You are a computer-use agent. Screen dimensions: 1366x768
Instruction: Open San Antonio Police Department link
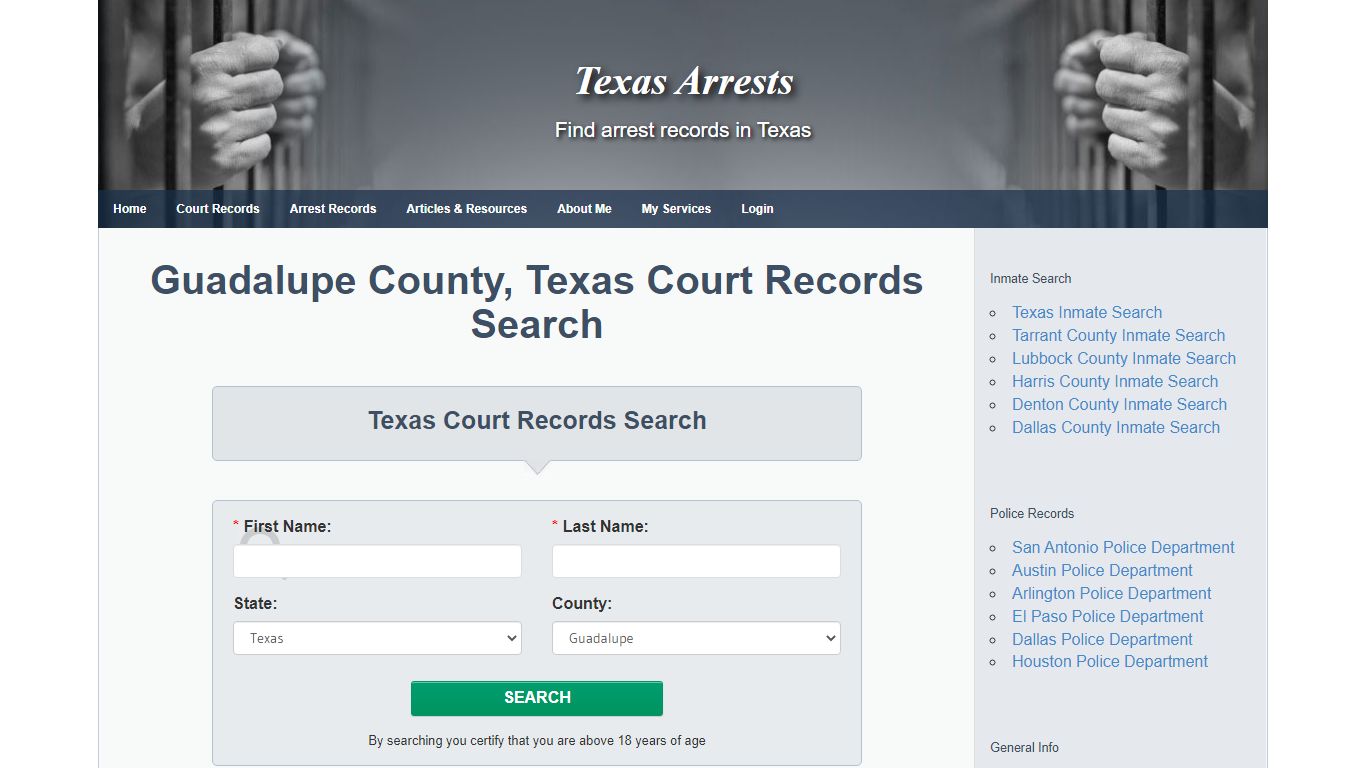[1123, 547]
